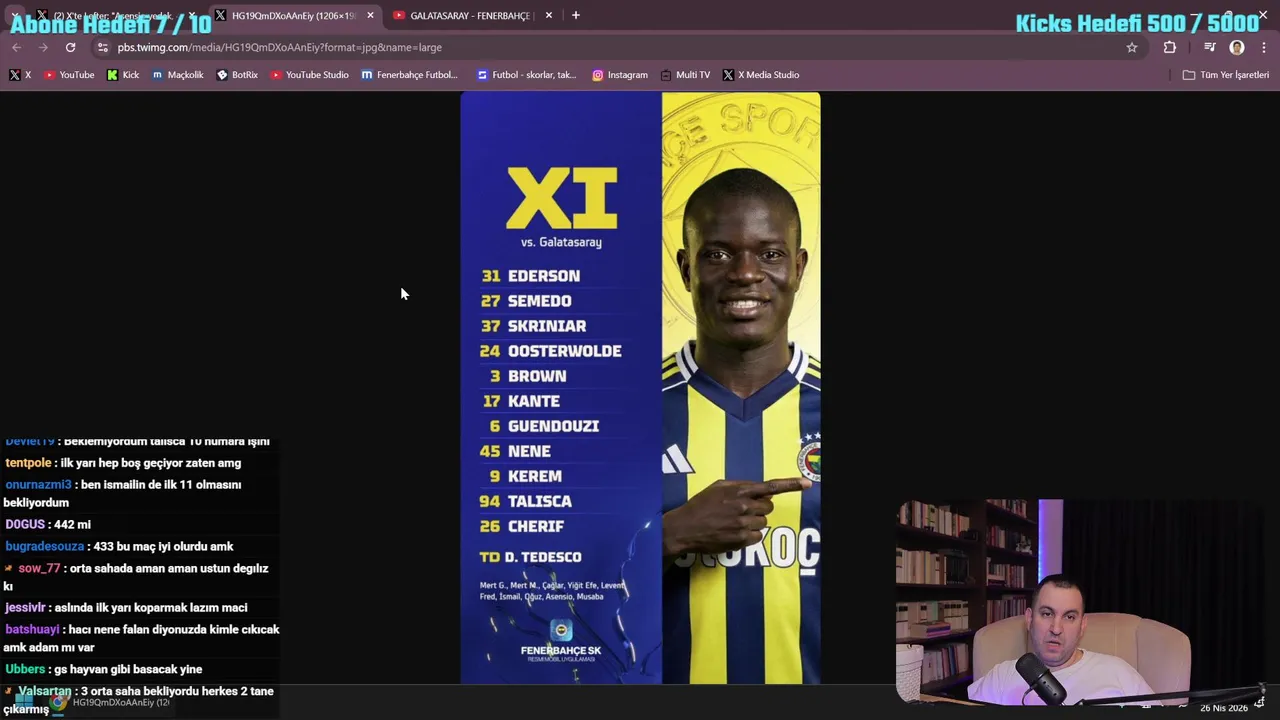Click the bugradesouza chat message
Image resolution: width=1280 pixels, height=720 pixels.
[x=119, y=546]
